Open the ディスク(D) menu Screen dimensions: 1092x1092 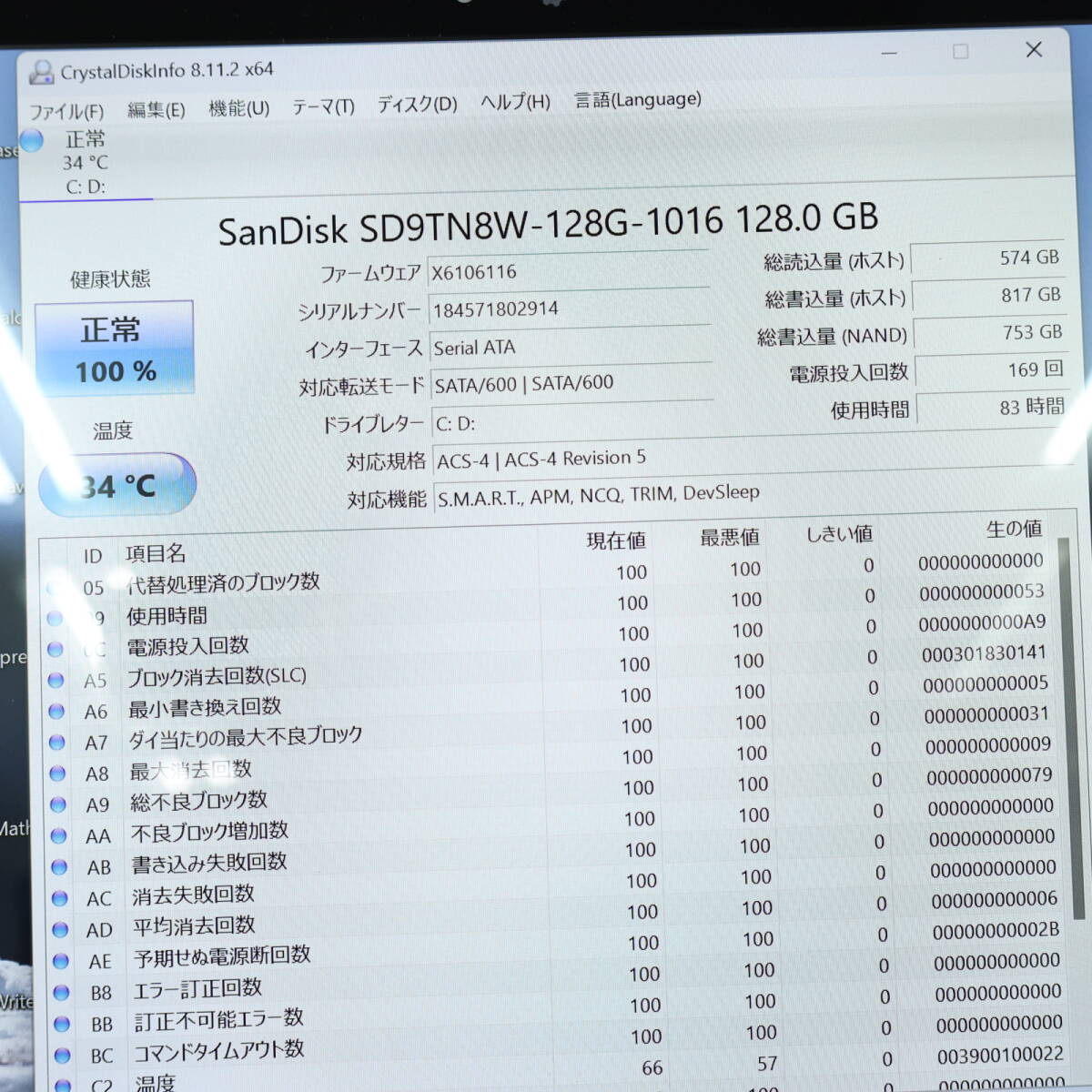(x=417, y=104)
